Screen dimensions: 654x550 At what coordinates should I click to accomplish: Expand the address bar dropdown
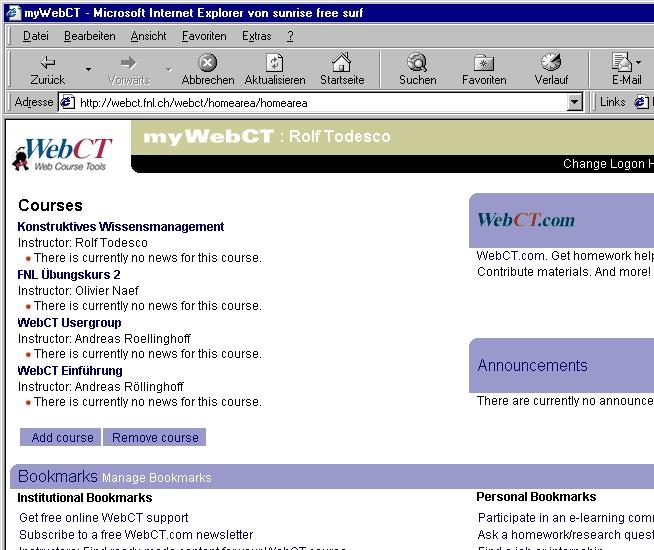coord(574,102)
